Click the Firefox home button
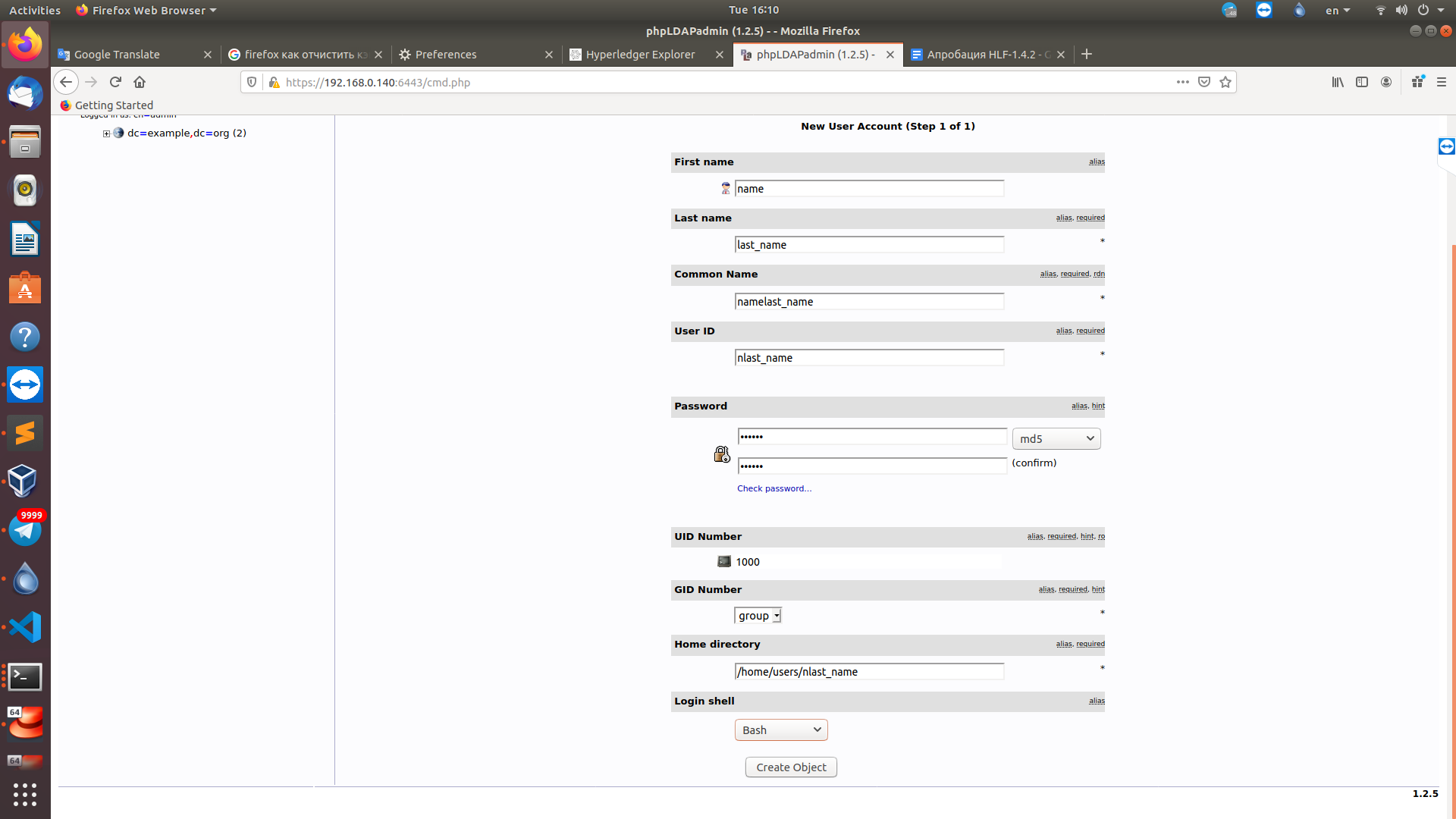Viewport: 1456px width, 819px height. 140,82
